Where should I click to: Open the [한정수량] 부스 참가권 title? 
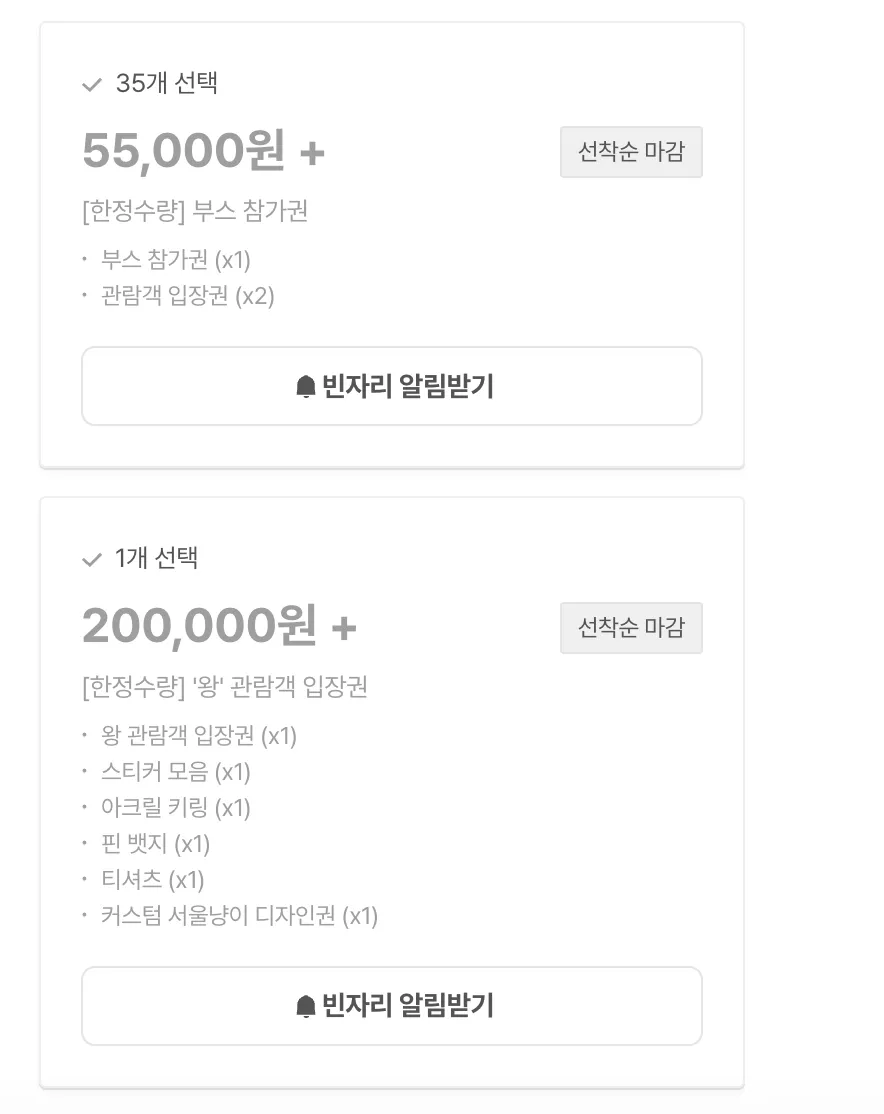click(x=195, y=211)
